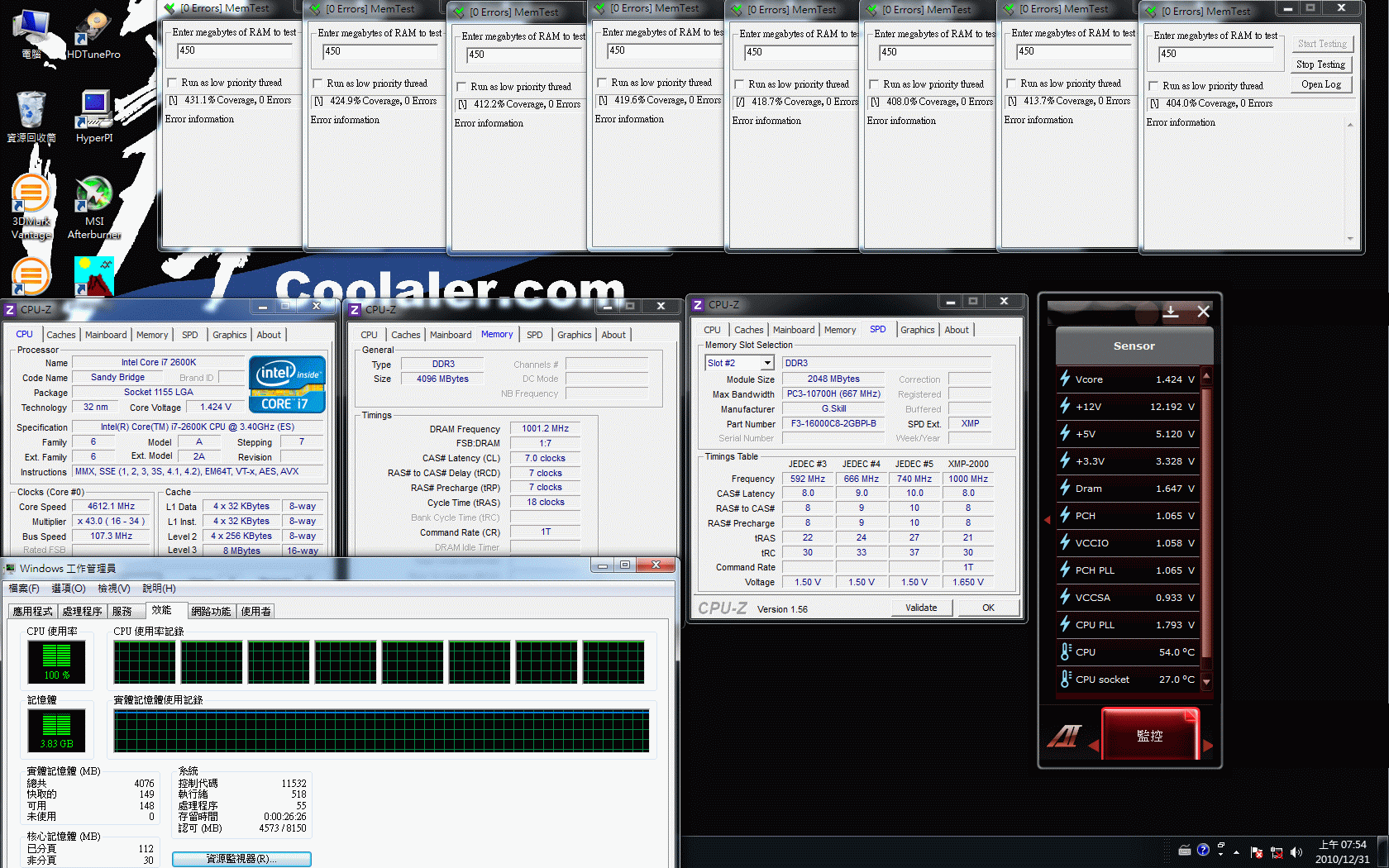Screen dimensions: 1389x868
Task: Click the Sensor list scroll-up arrow
Action: click(x=1206, y=376)
